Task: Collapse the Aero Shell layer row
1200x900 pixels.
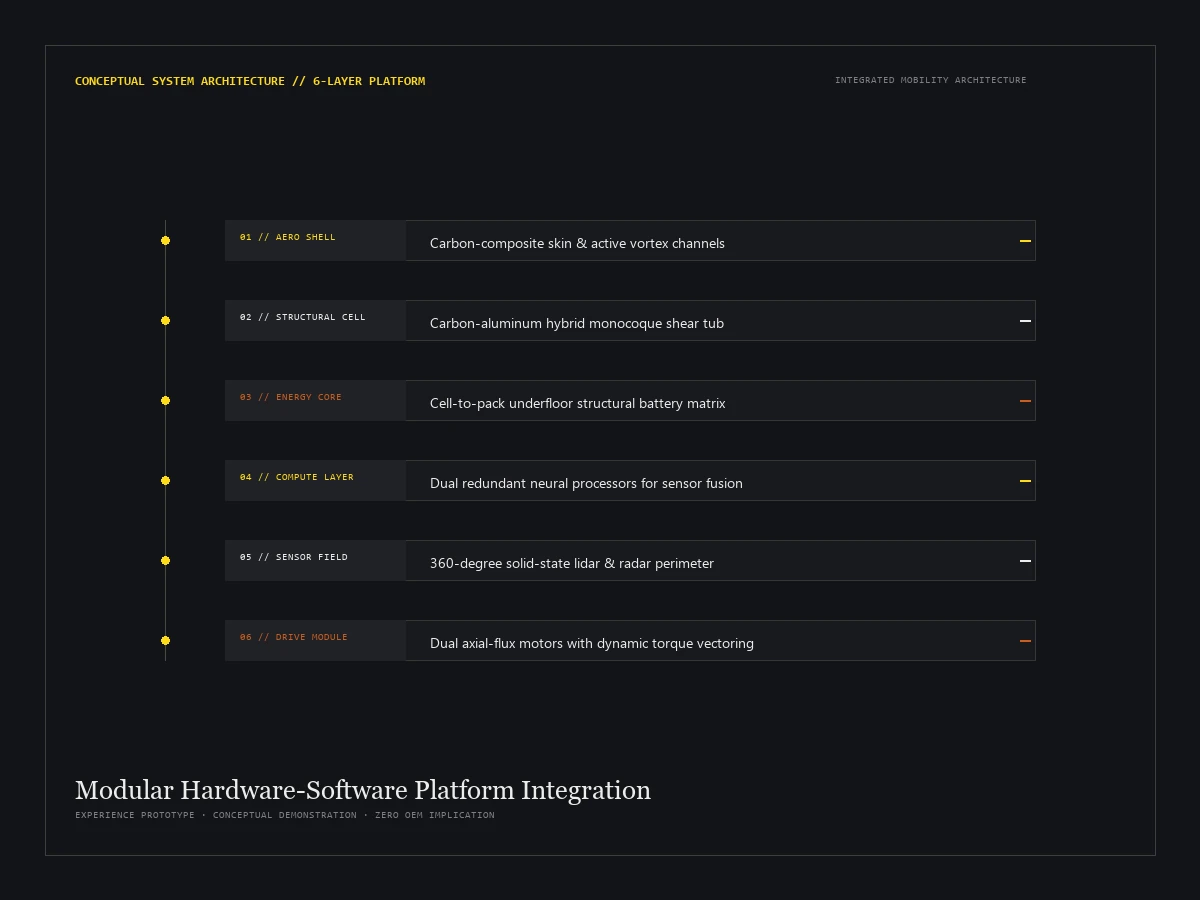Action: tap(1025, 241)
